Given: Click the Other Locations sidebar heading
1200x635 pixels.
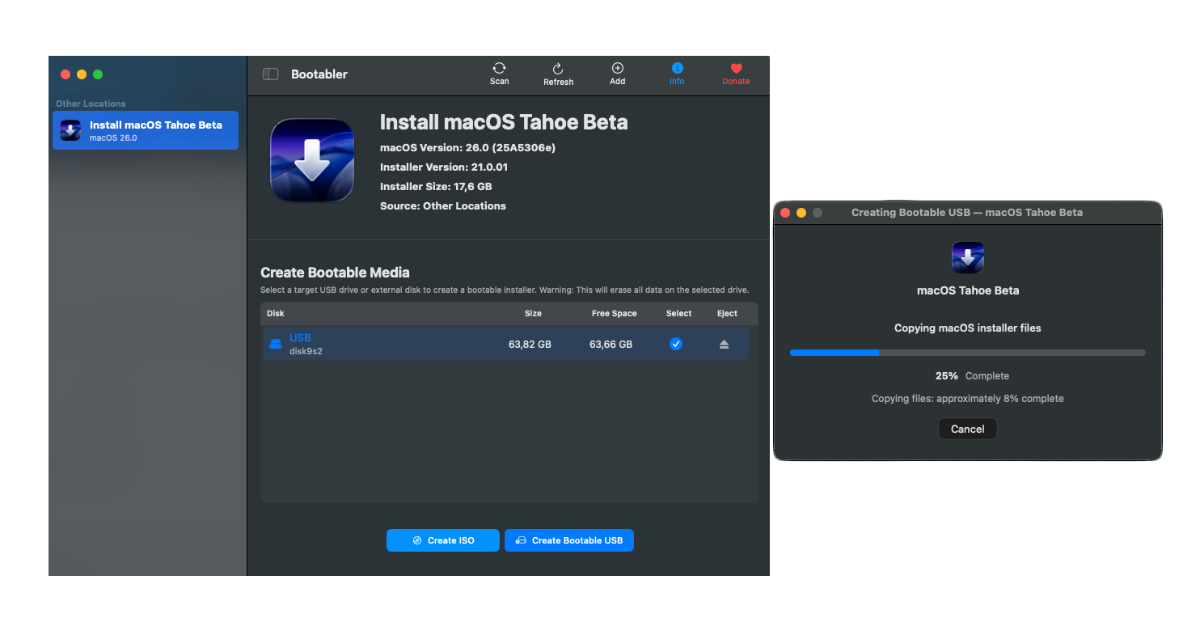Looking at the screenshot, I should pos(91,104).
